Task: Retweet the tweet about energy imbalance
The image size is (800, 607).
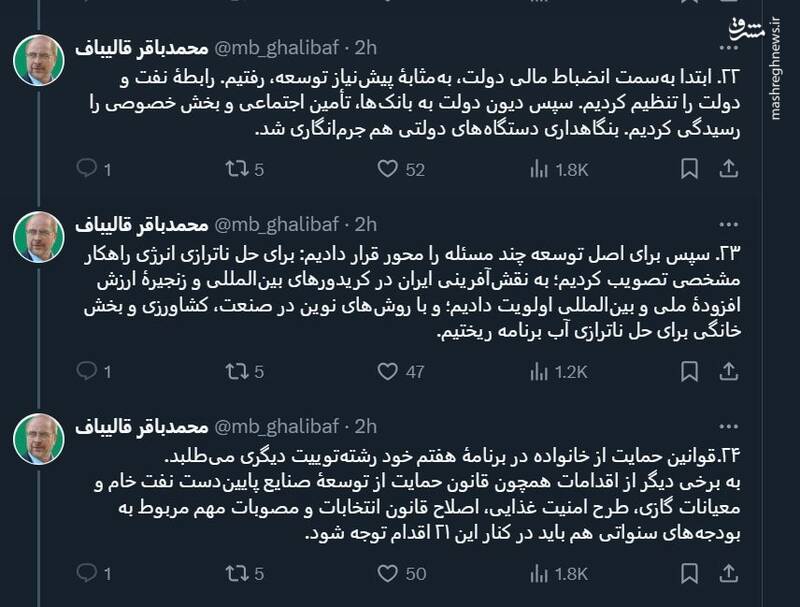Action: click(235, 372)
